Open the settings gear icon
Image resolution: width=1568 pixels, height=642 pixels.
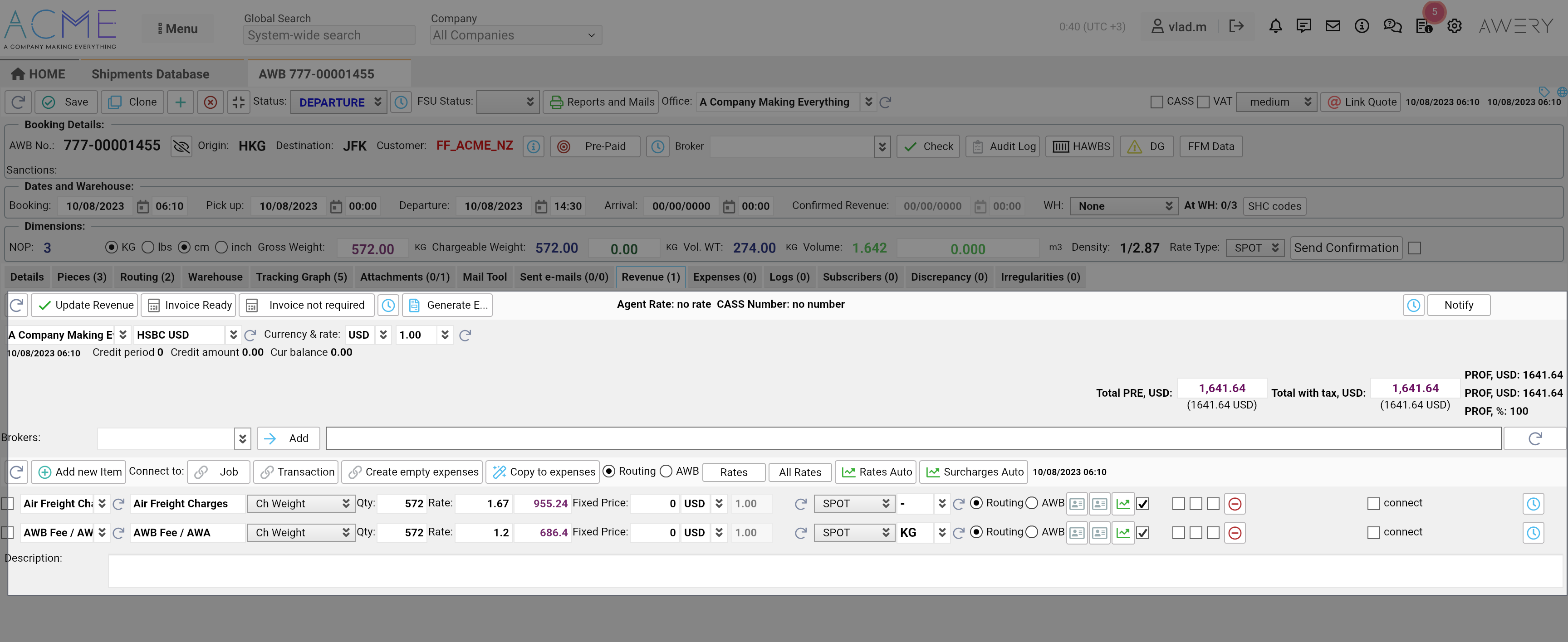coord(1454,26)
